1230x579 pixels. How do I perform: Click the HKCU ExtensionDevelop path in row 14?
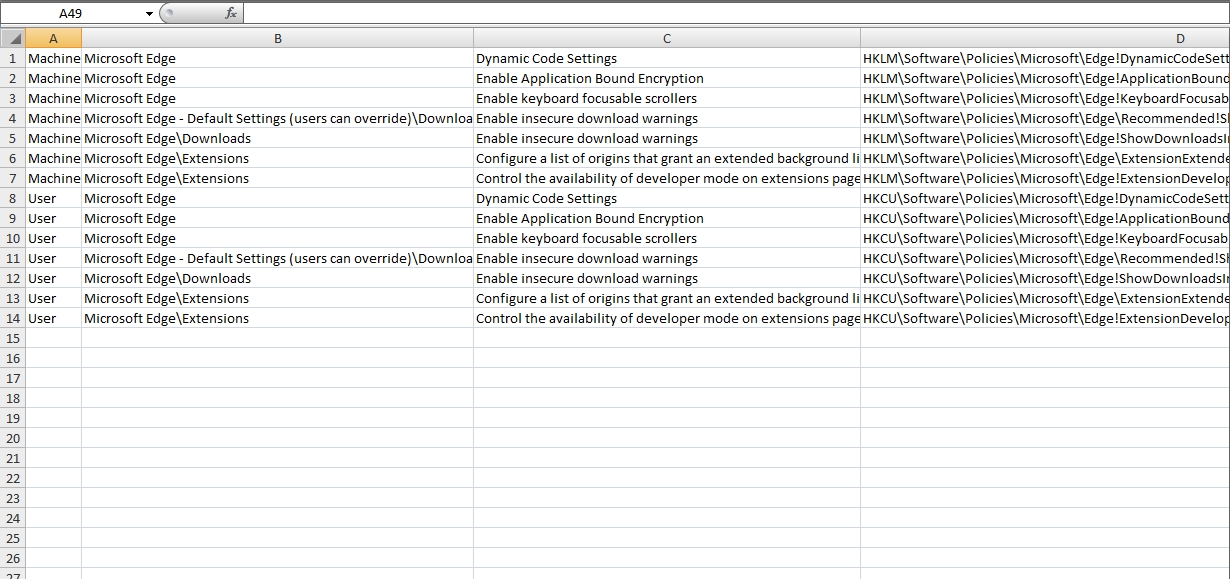pyautogui.click(x=1045, y=318)
